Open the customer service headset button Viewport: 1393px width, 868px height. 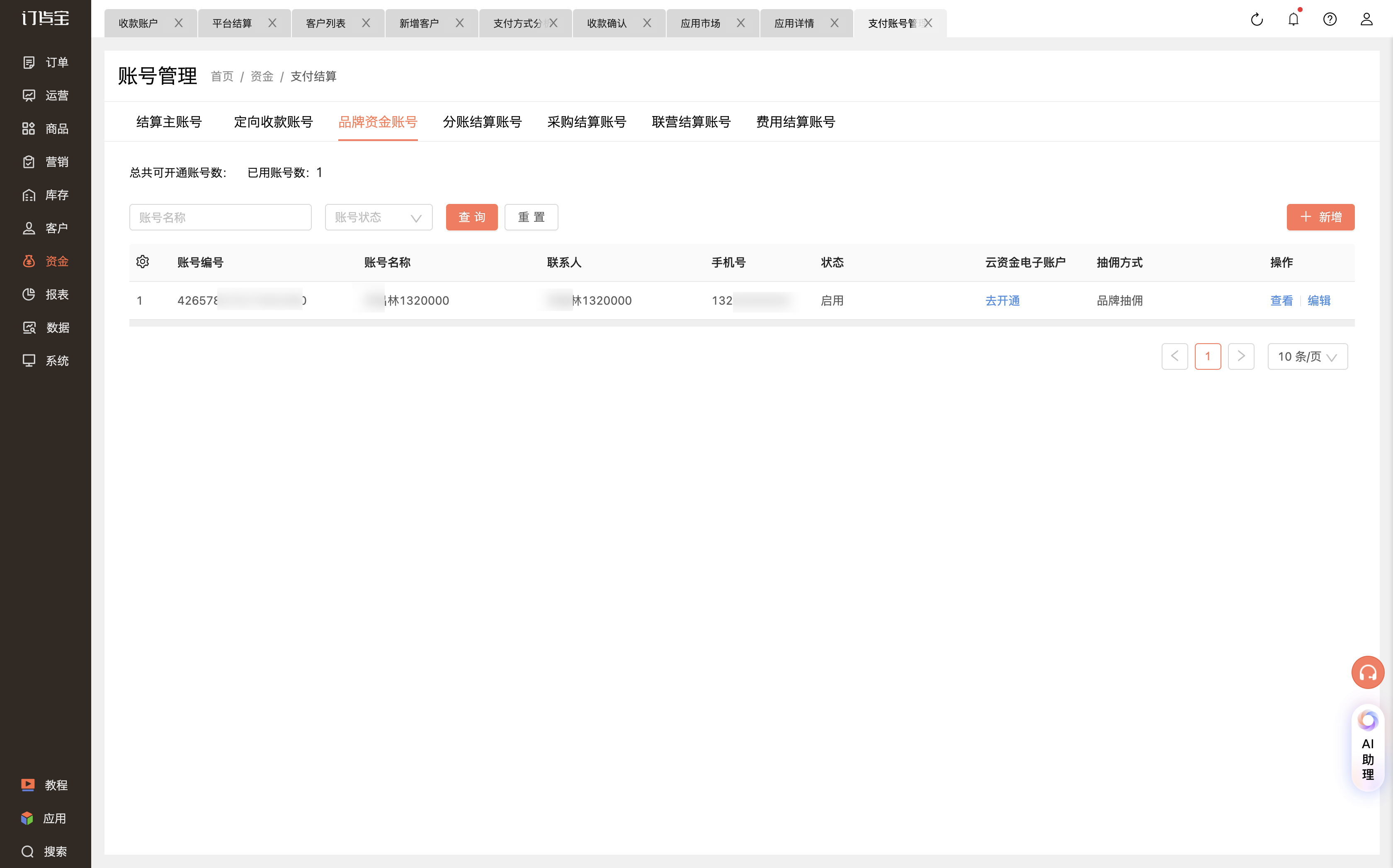click(1368, 672)
